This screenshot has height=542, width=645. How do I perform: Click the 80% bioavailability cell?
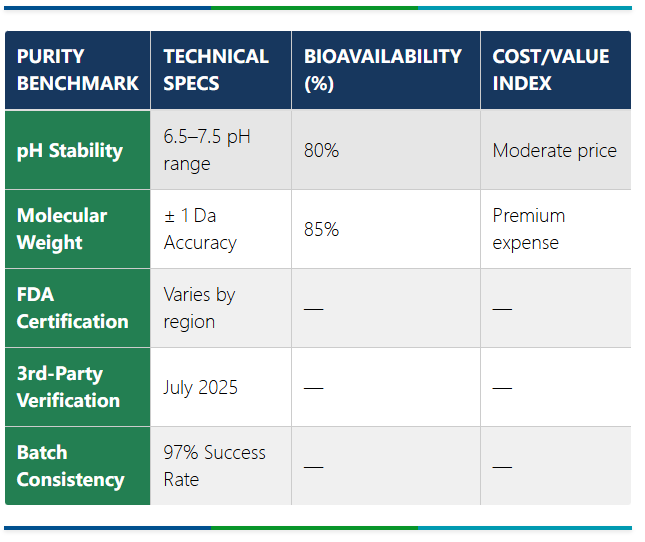click(322, 151)
